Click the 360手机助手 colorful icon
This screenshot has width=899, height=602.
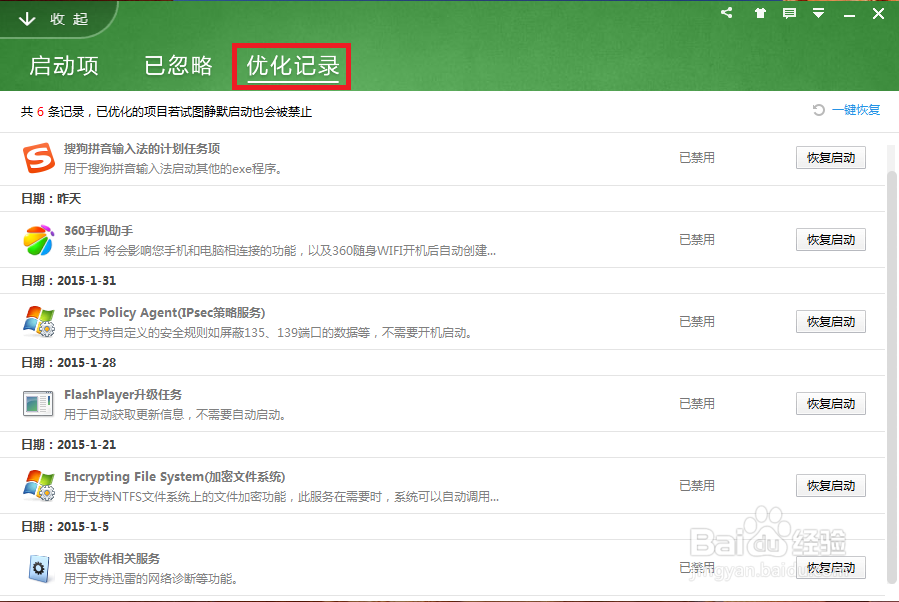(38, 240)
